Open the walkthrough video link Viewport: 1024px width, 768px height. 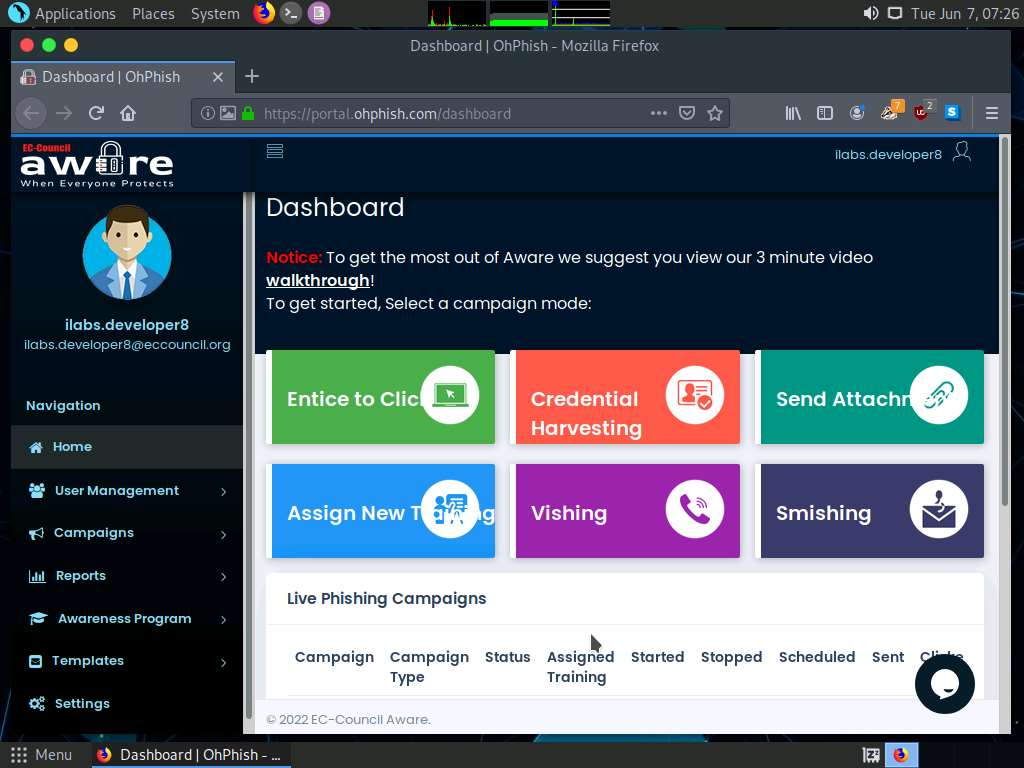click(x=317, y=280)
